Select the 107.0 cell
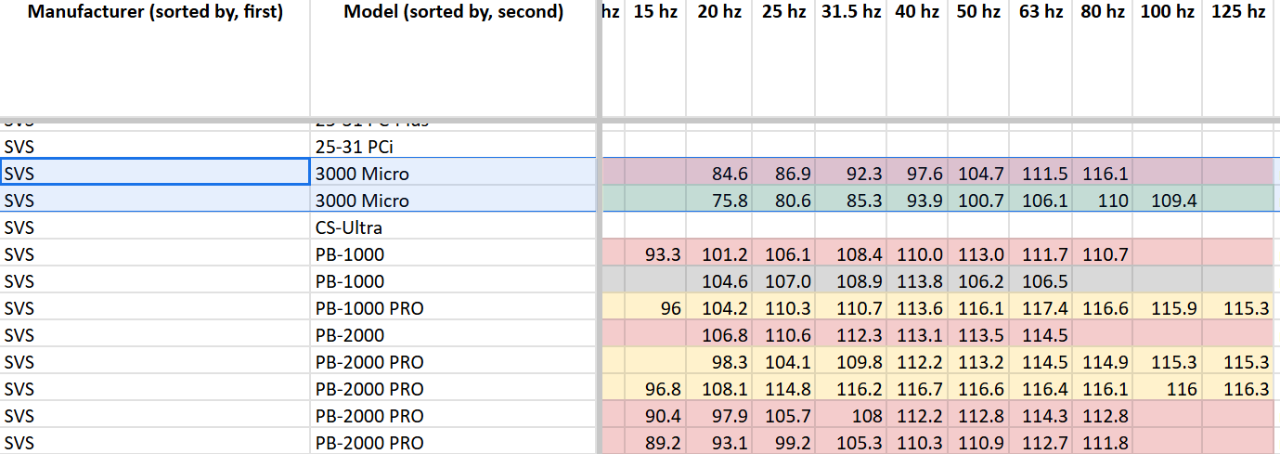 [784, 281]
